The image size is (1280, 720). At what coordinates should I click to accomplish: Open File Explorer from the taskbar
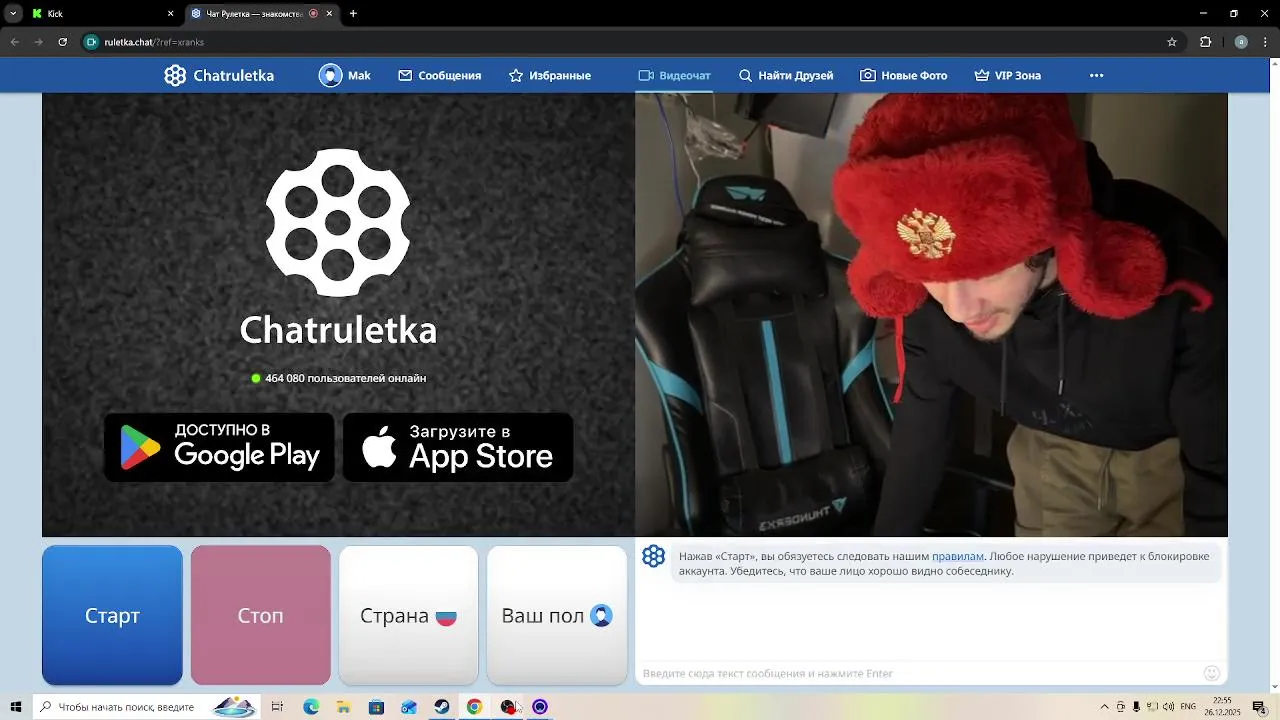tap(343, 707)
